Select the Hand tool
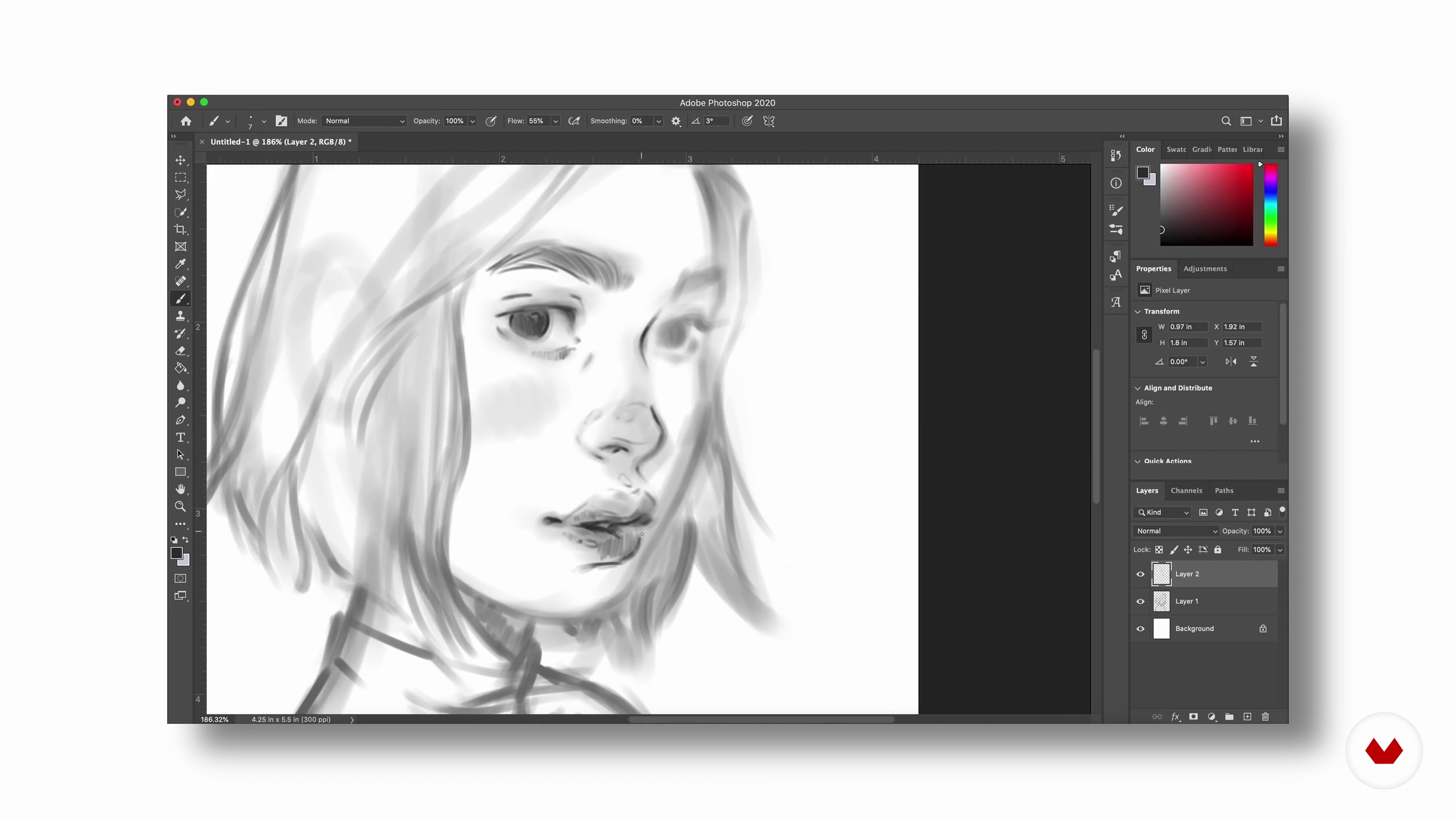The height and width of the screenshot is (819, 1456). point(180,490)
